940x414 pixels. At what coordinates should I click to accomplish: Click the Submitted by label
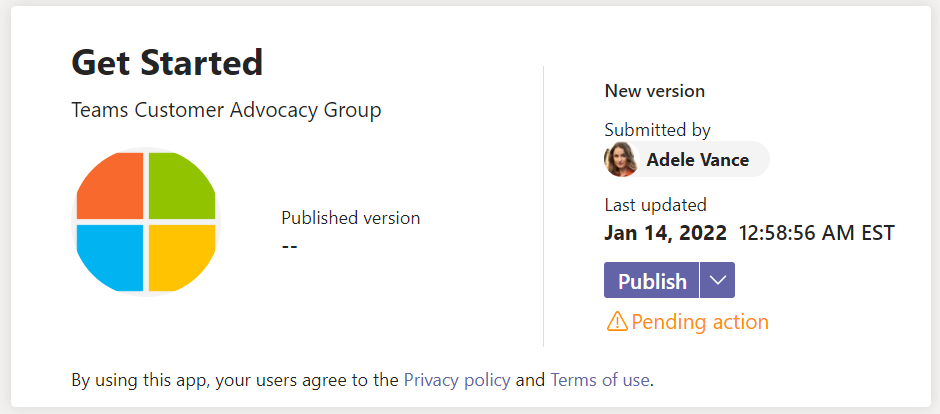click(x=657, y=129)
